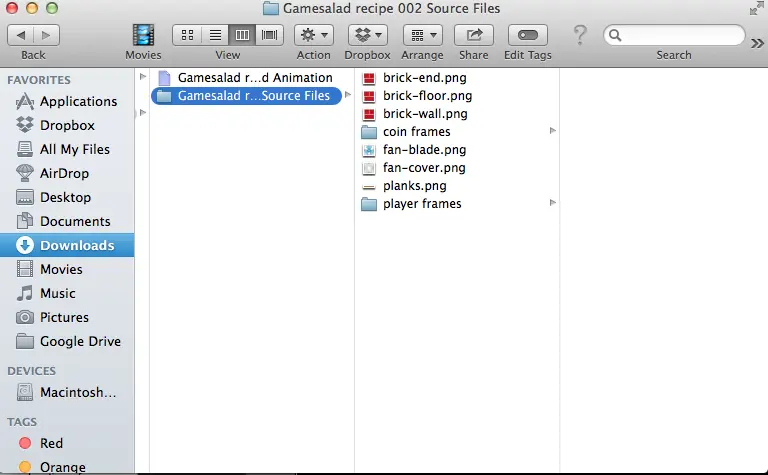Switch to icon view
The width and height of the screenshot is (768, 475).
click(187, 35)
